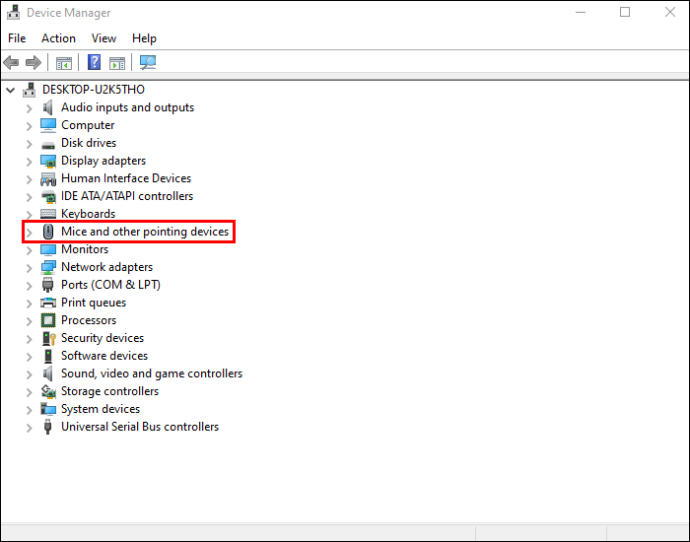The image size is (690, 542).
Task: Click the Software devices icon
Action: click(x=48, y=356)
